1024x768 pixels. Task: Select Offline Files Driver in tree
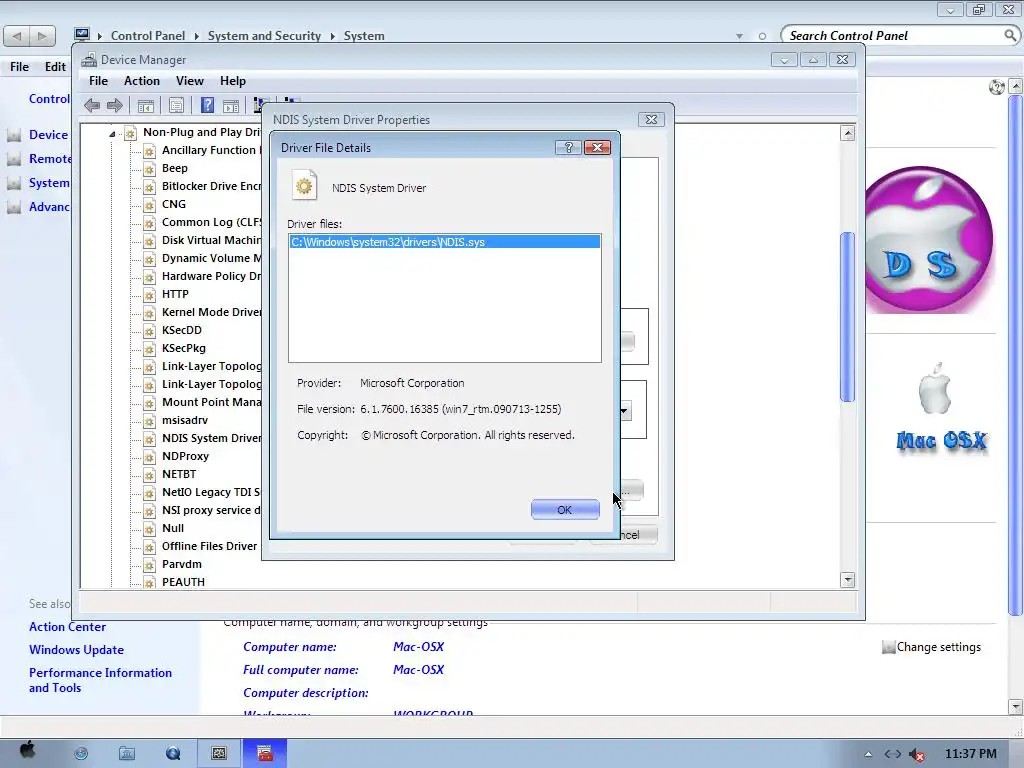(x=210, y=546)
